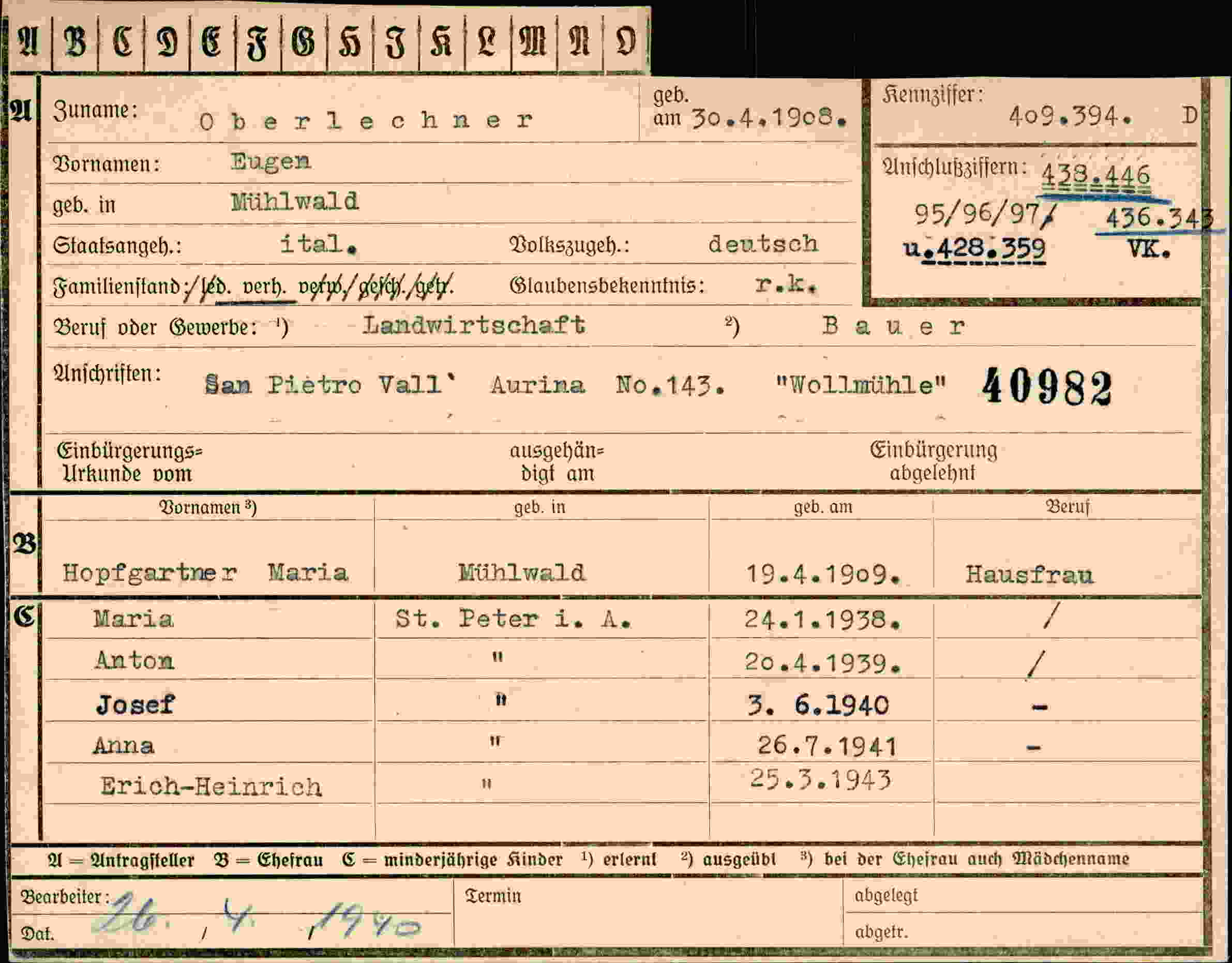Click the 'Vornamen 3)' column header

[208, 508]
